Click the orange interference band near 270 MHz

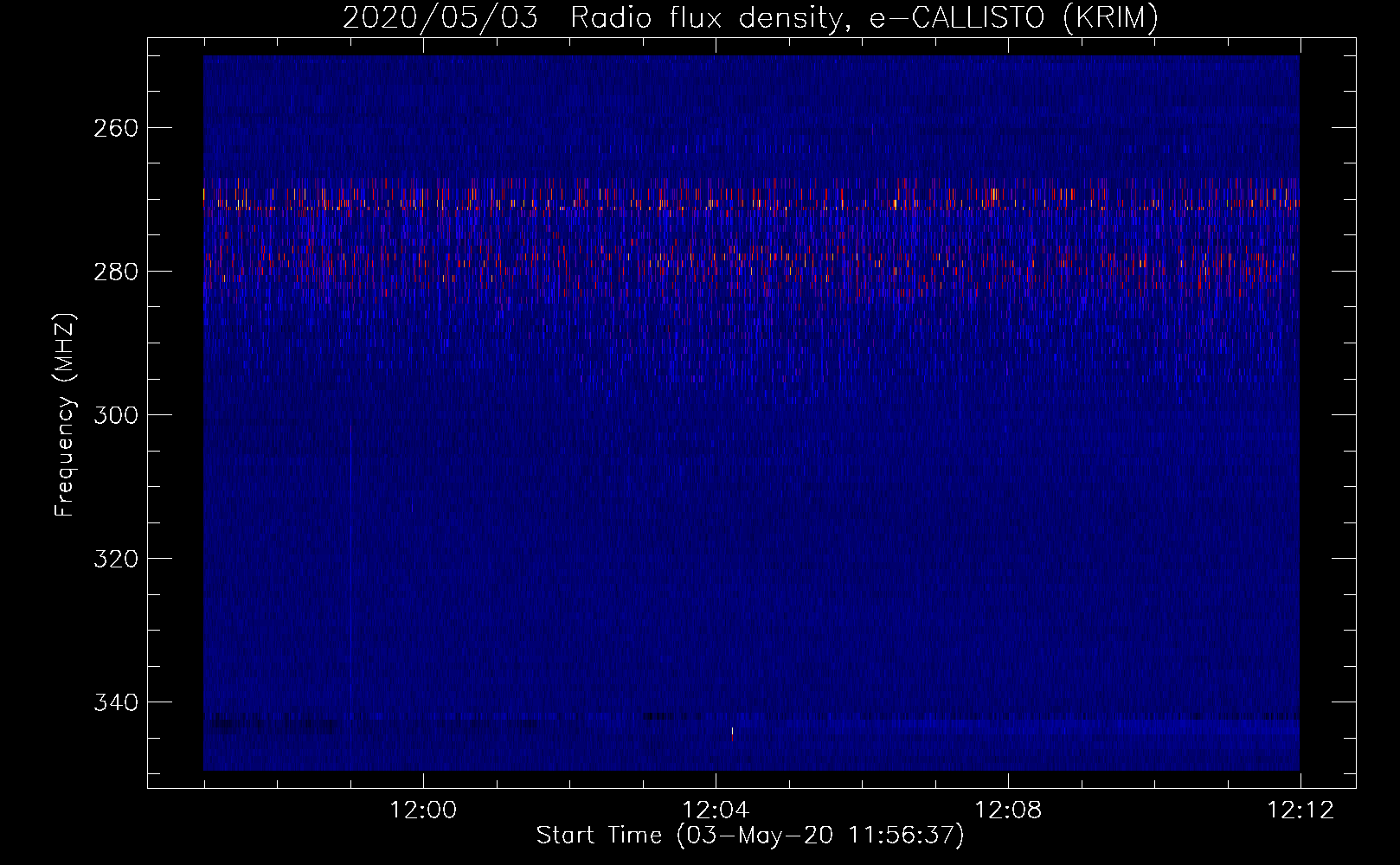click(751, 198)
